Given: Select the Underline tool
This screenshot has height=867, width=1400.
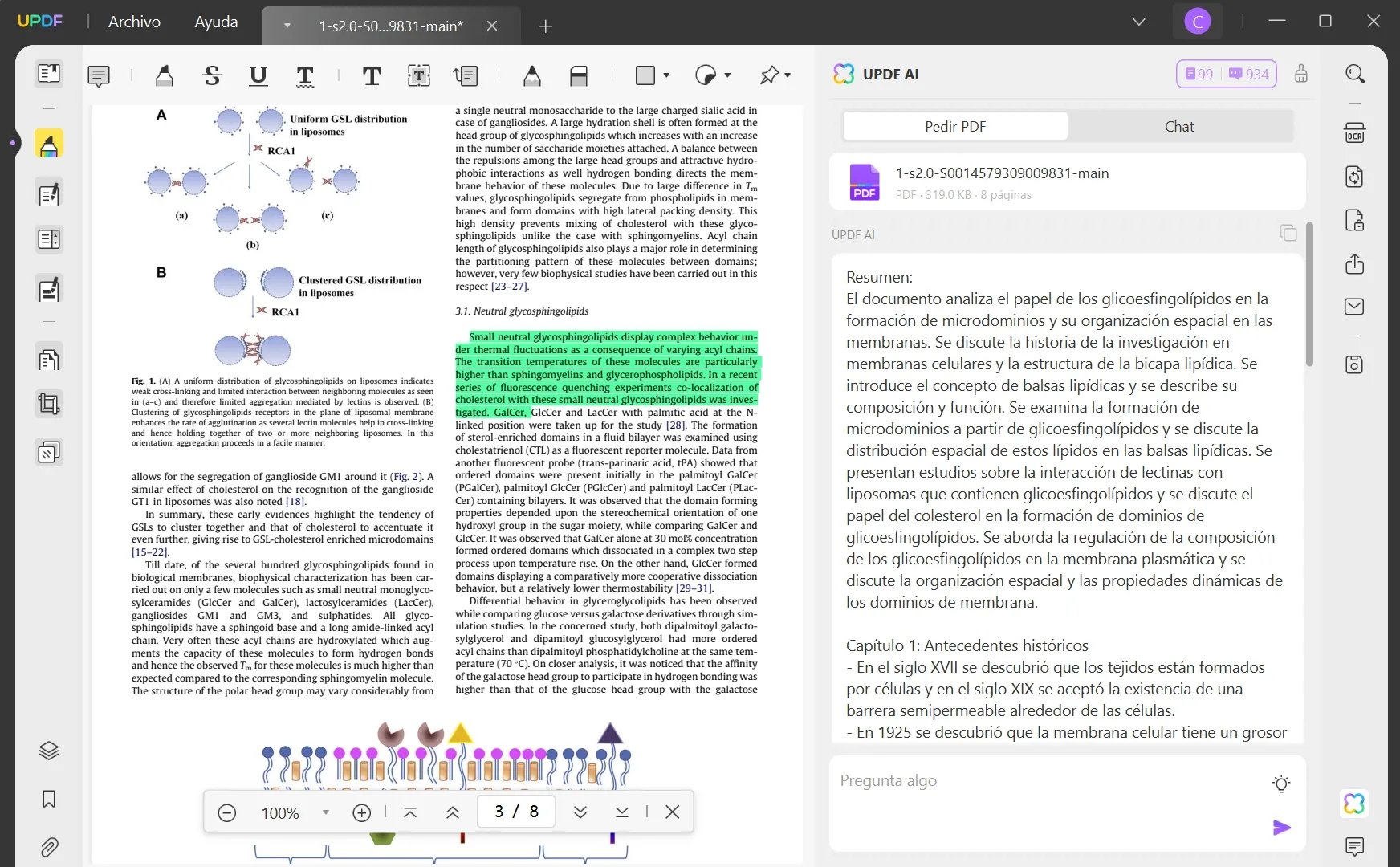Looking at the screenshot, I should click(258, 76).
